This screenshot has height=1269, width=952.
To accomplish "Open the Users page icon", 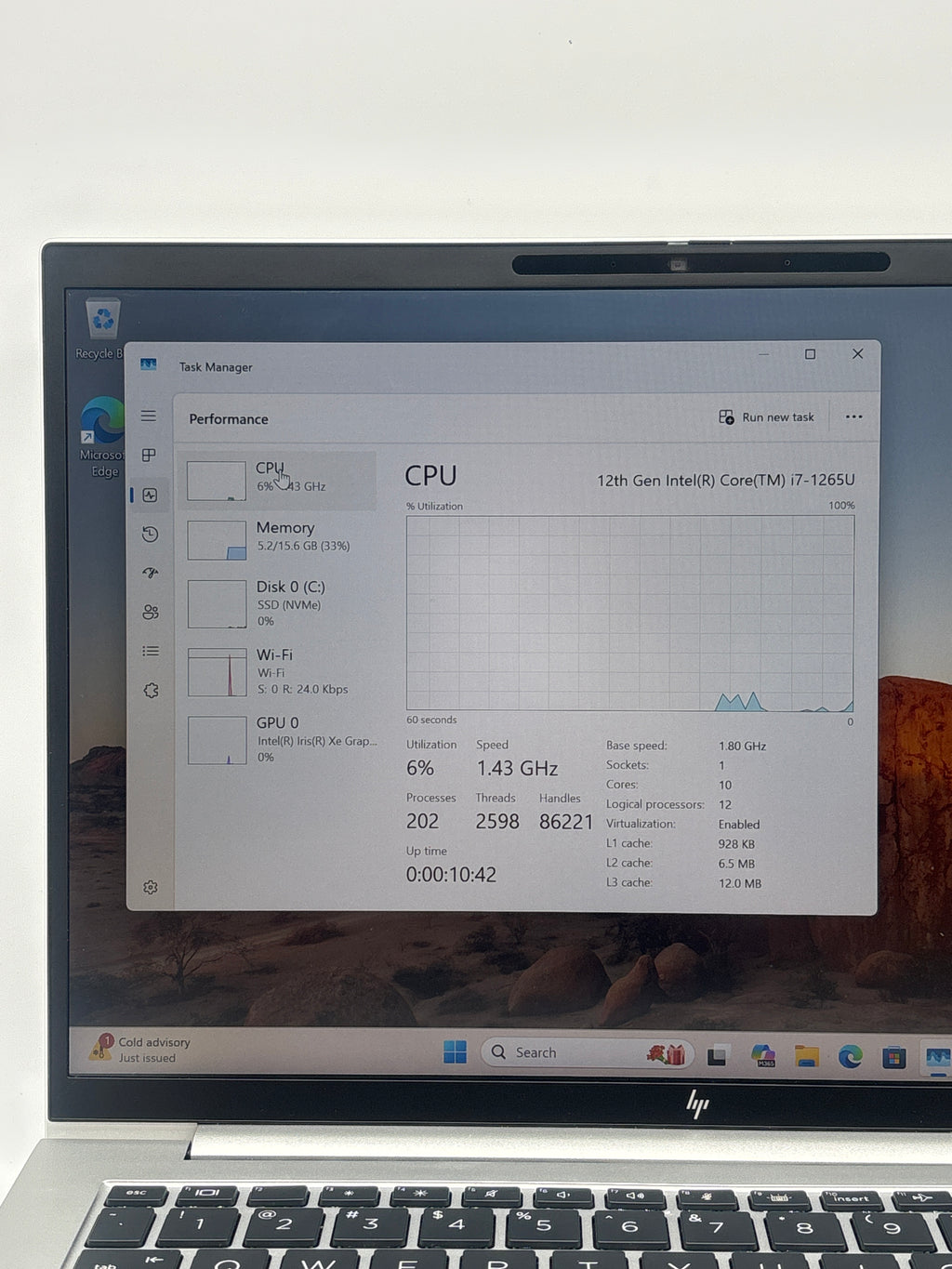I will [x=150, y=612].
